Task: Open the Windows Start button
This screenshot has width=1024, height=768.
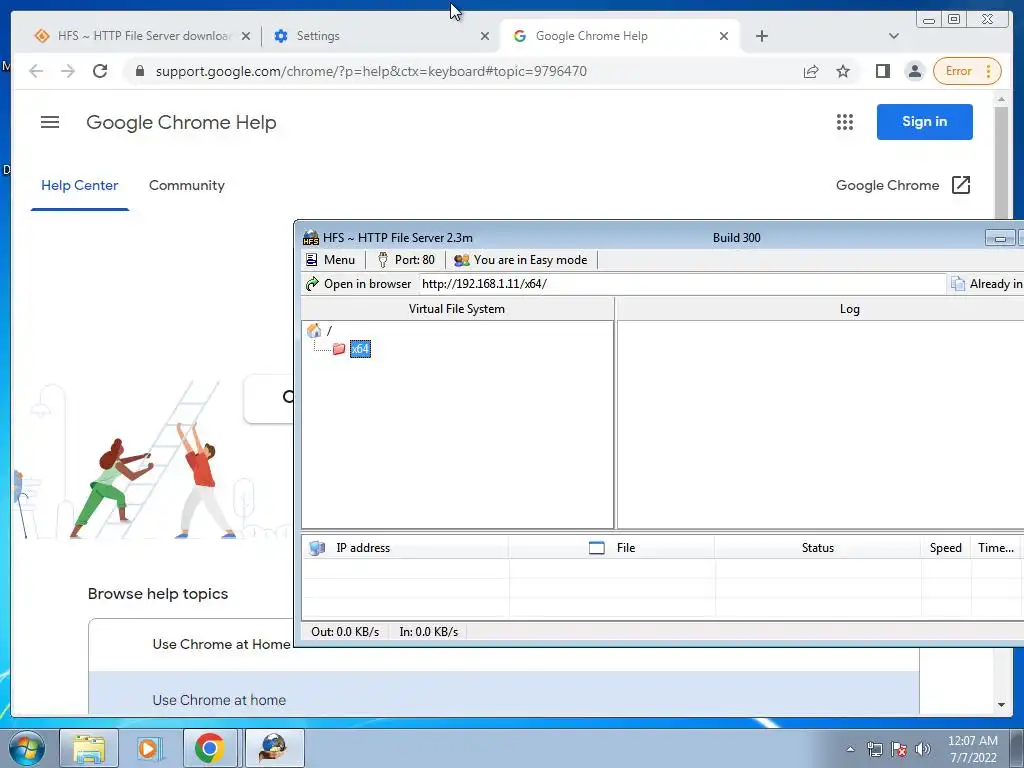Action: (x=27, y=748)
